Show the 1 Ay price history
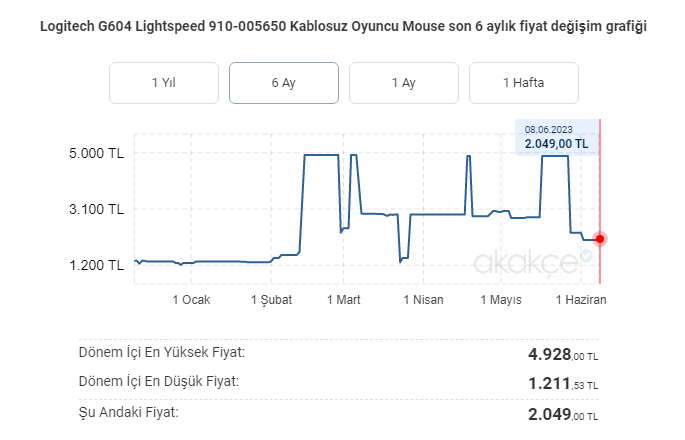 (404, 83)
